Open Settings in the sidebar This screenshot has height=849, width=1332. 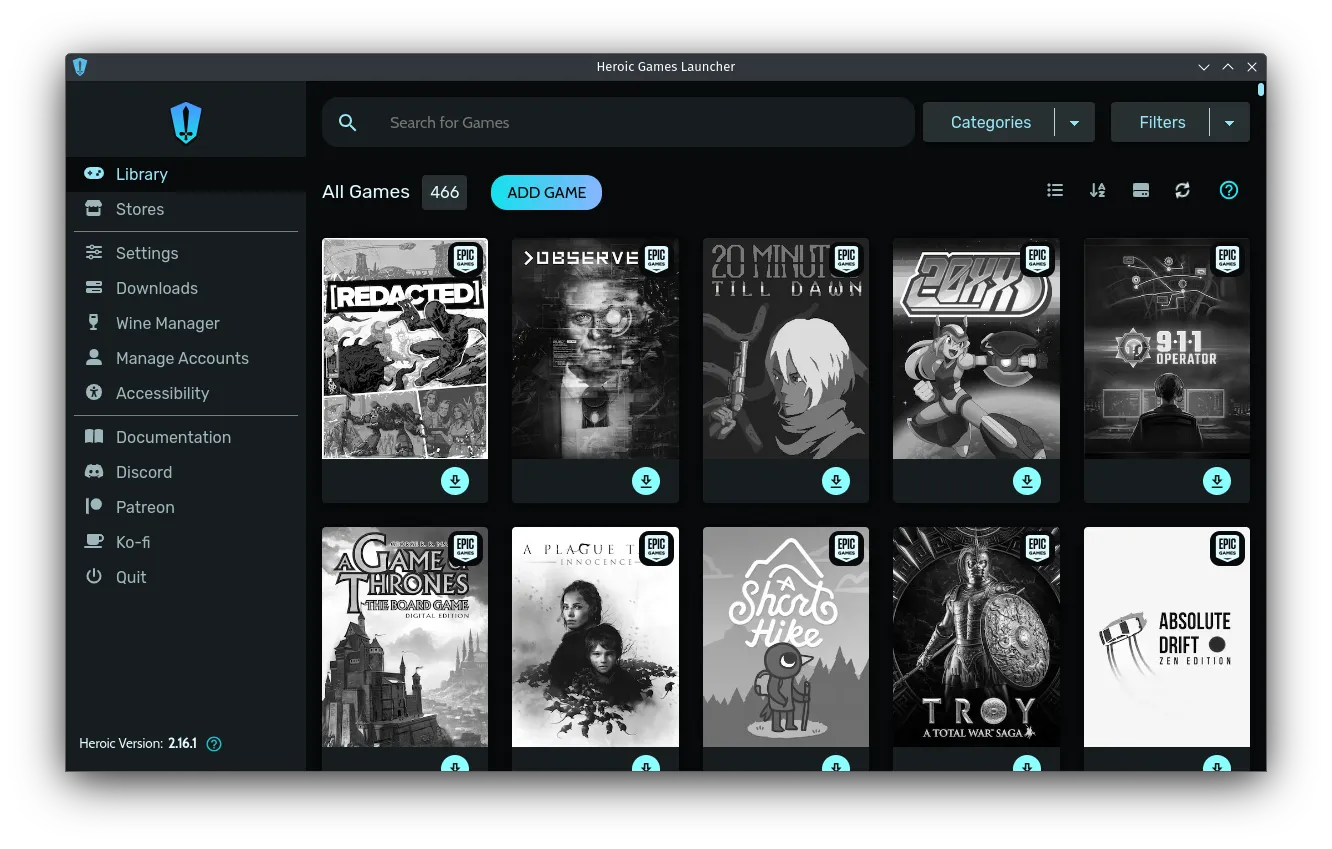point(186,253)
